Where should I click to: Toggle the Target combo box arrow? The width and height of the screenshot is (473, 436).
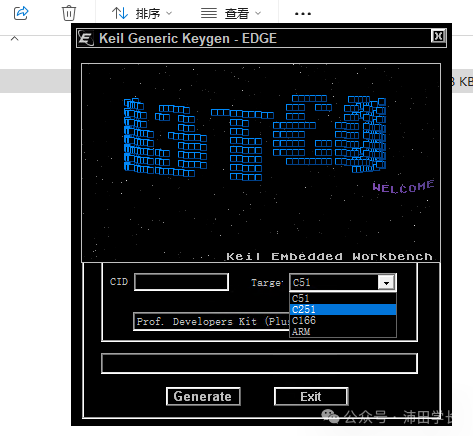pos(386,283)
